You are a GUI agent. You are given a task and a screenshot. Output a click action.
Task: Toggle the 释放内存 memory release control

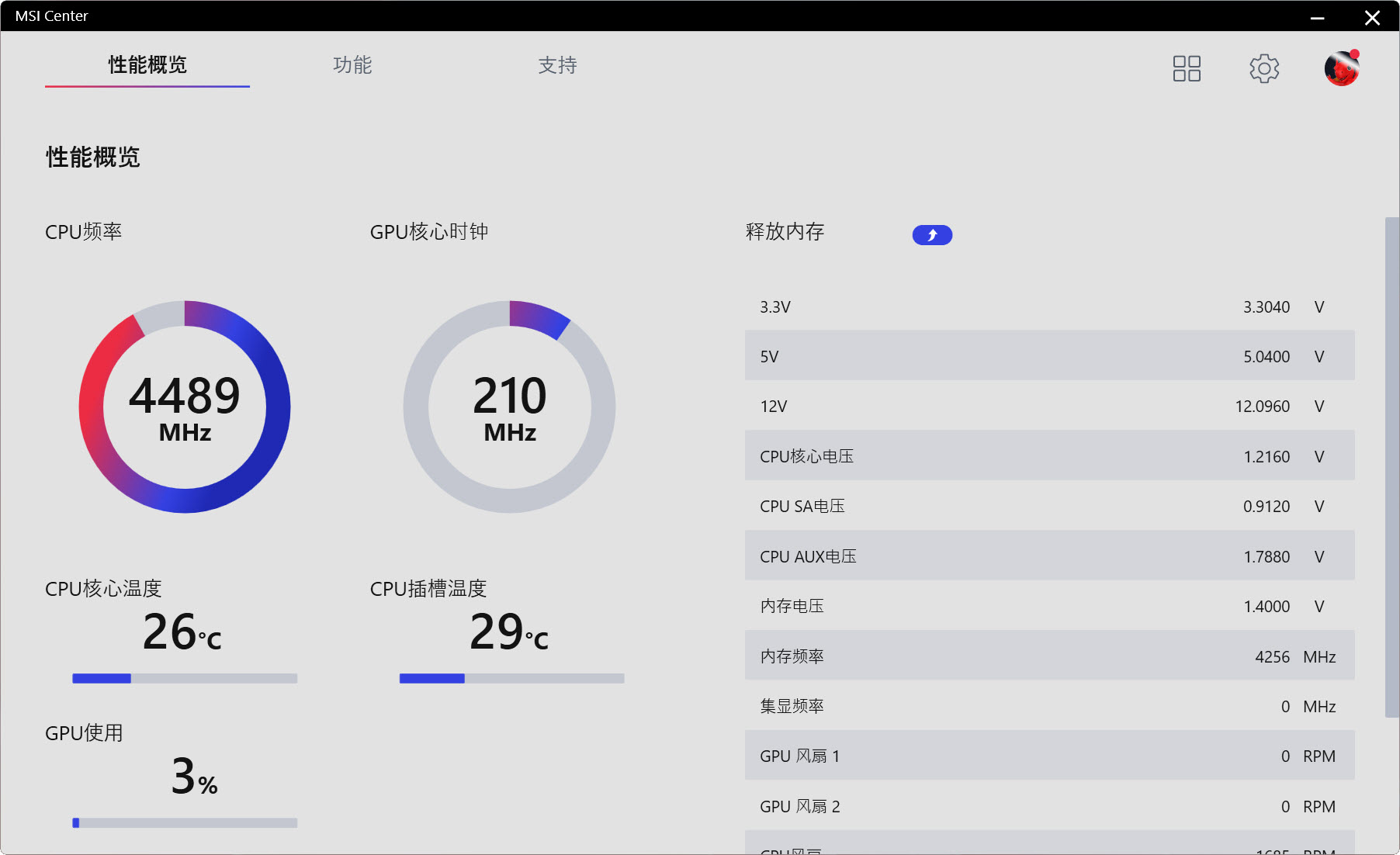[931, 234]
